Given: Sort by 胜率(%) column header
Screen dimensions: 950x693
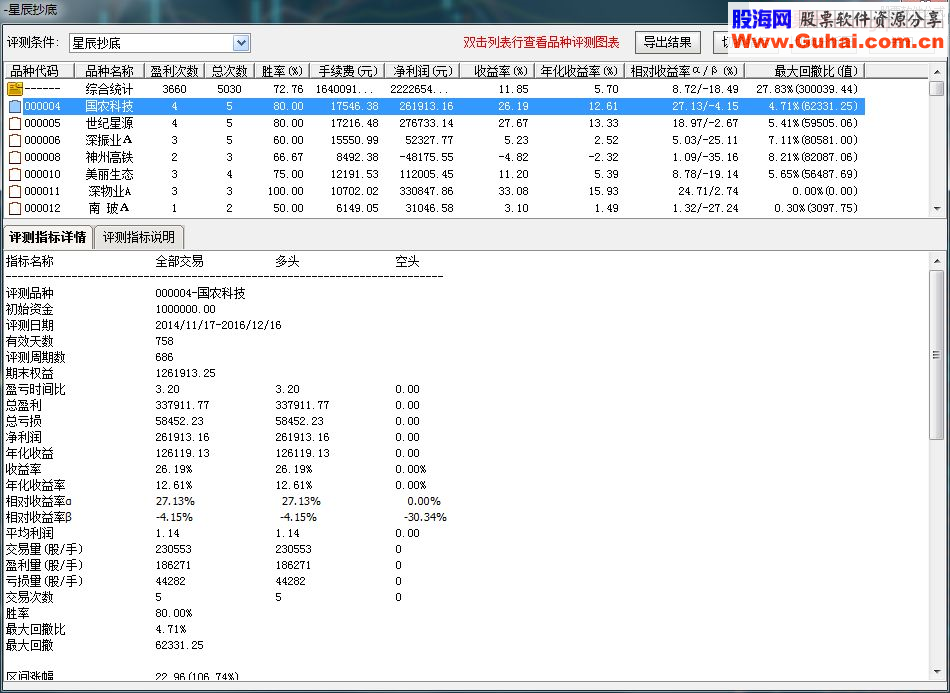Looking at the screenshot, I should (x=282, y=71).
